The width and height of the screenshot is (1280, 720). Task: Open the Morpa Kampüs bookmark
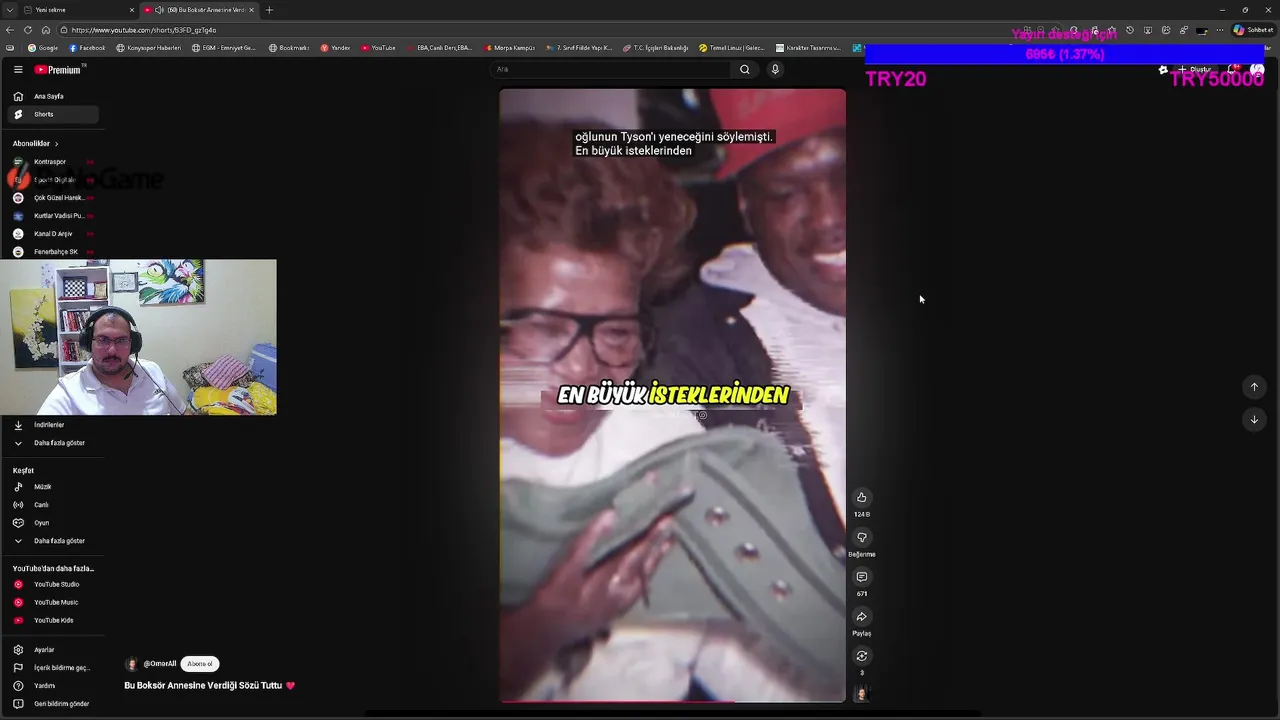coord(510,48)
